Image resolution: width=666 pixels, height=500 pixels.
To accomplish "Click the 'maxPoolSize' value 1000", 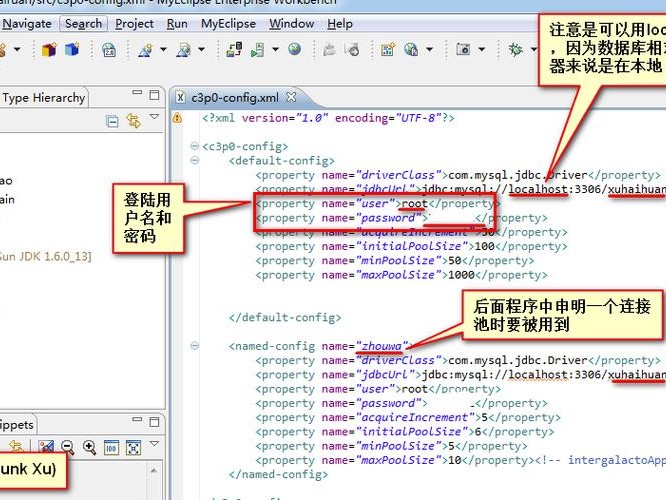I will (461, 275).
